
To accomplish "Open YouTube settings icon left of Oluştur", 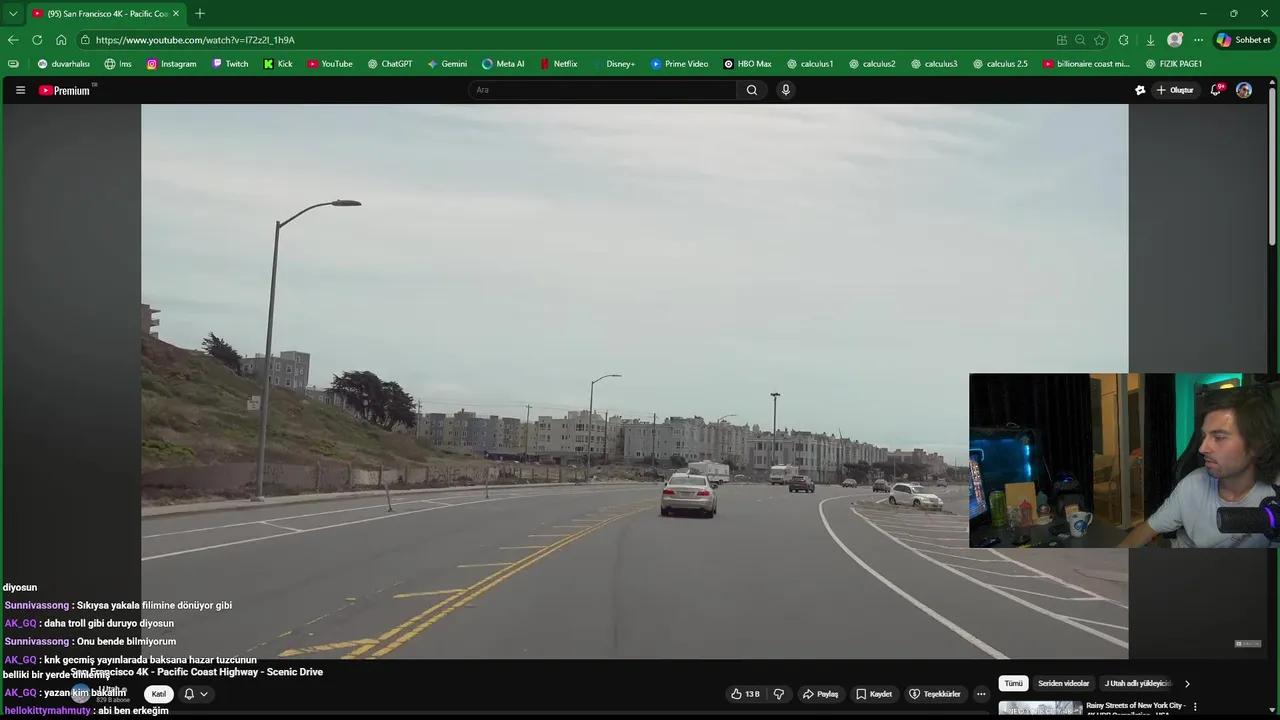I will [x=1140, y=90].
